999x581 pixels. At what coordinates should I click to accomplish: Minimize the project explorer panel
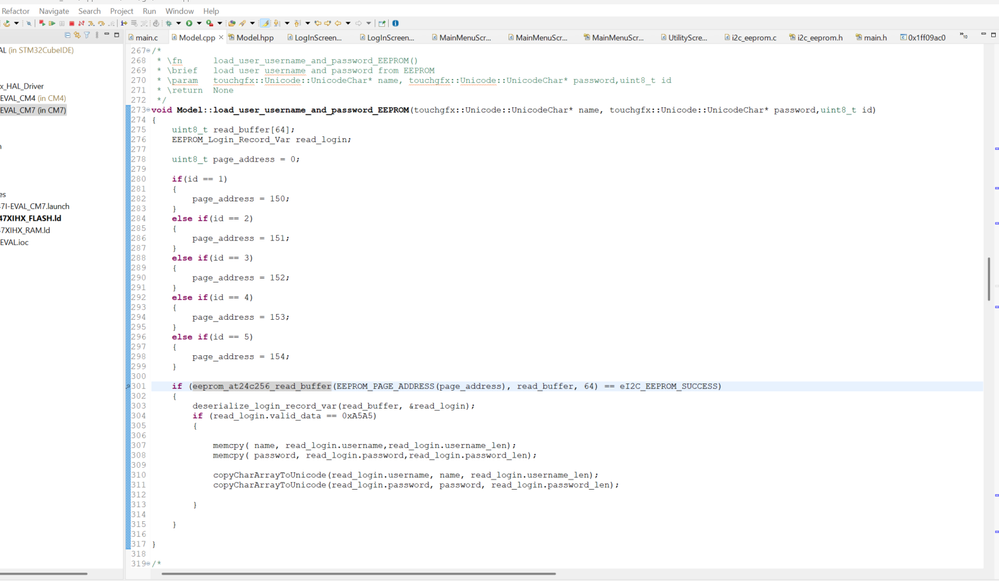(x=106, y=36)
